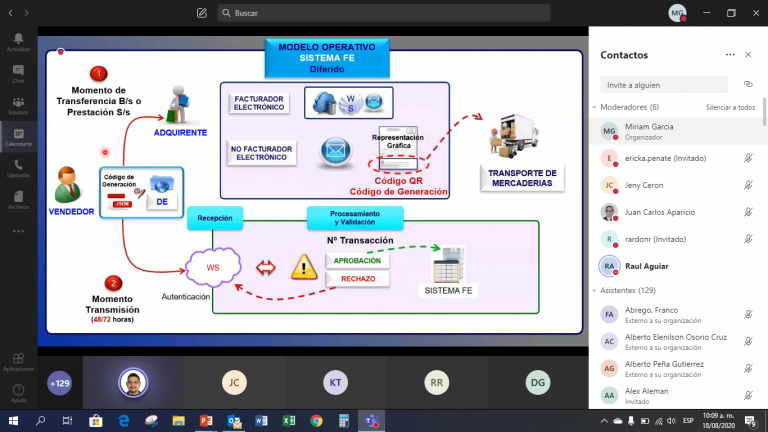Toggle mute icon for Jeny Ceron
Viewport: 768px width, 432px height.
click(748, 185)
